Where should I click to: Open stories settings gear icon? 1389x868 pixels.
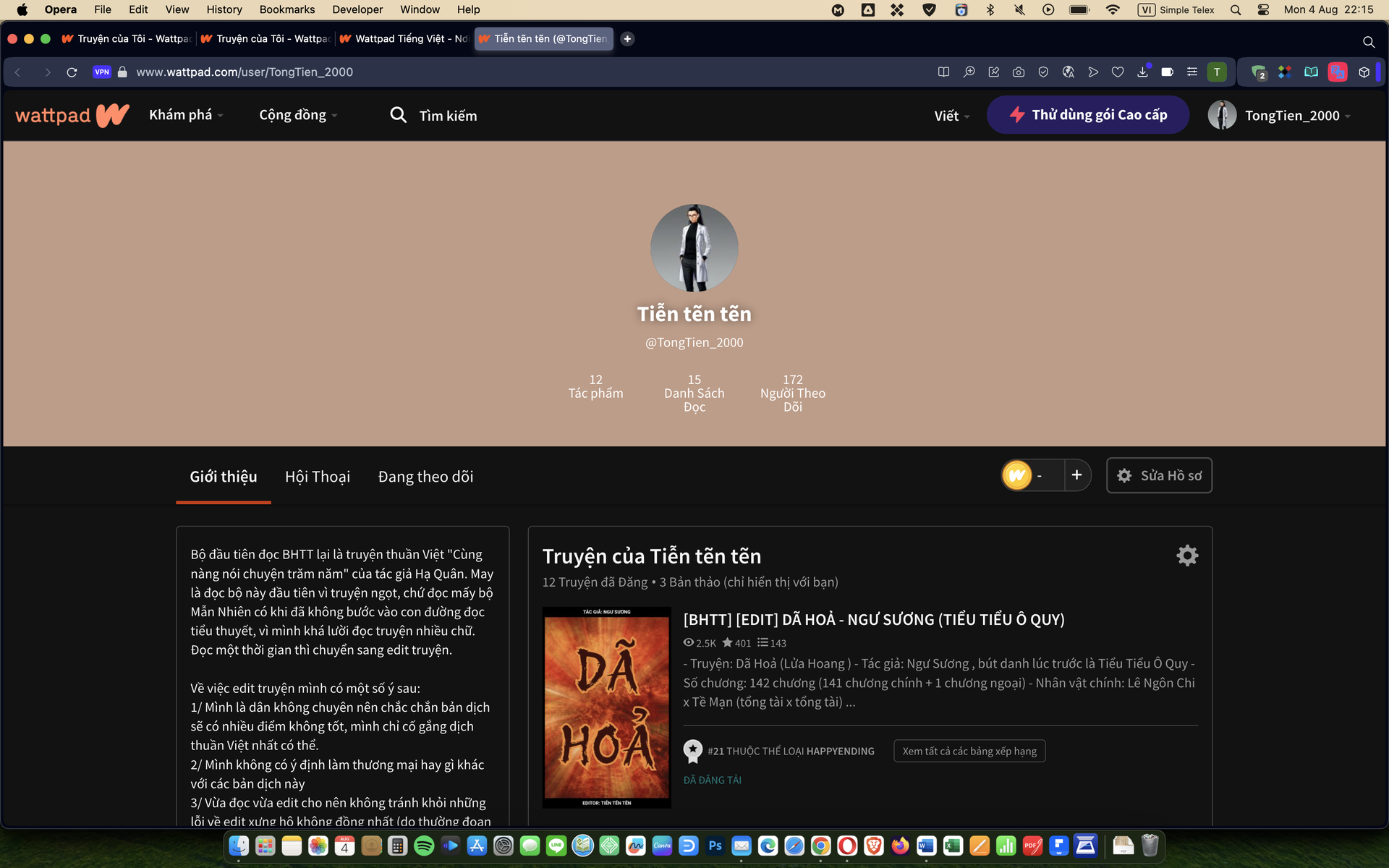pyautogui.click(x=1186, y=556)
